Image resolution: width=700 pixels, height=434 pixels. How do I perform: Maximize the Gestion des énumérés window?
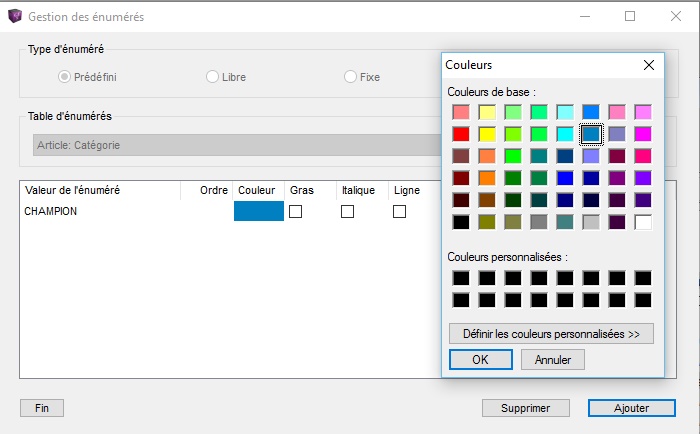coord(630,17)
